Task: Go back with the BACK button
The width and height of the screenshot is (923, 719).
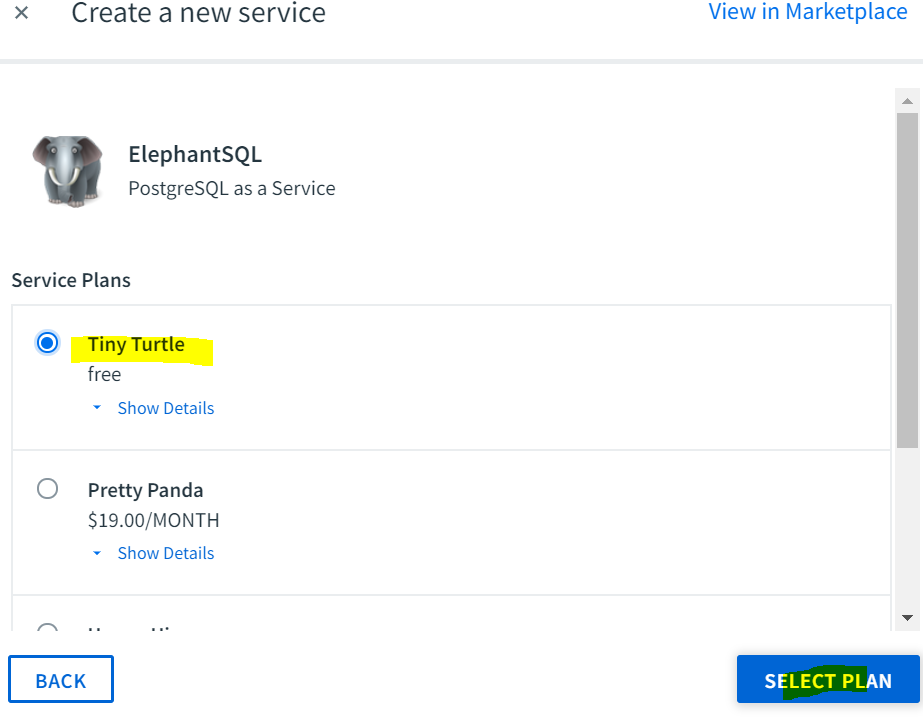Action: (x=61, y=680)
